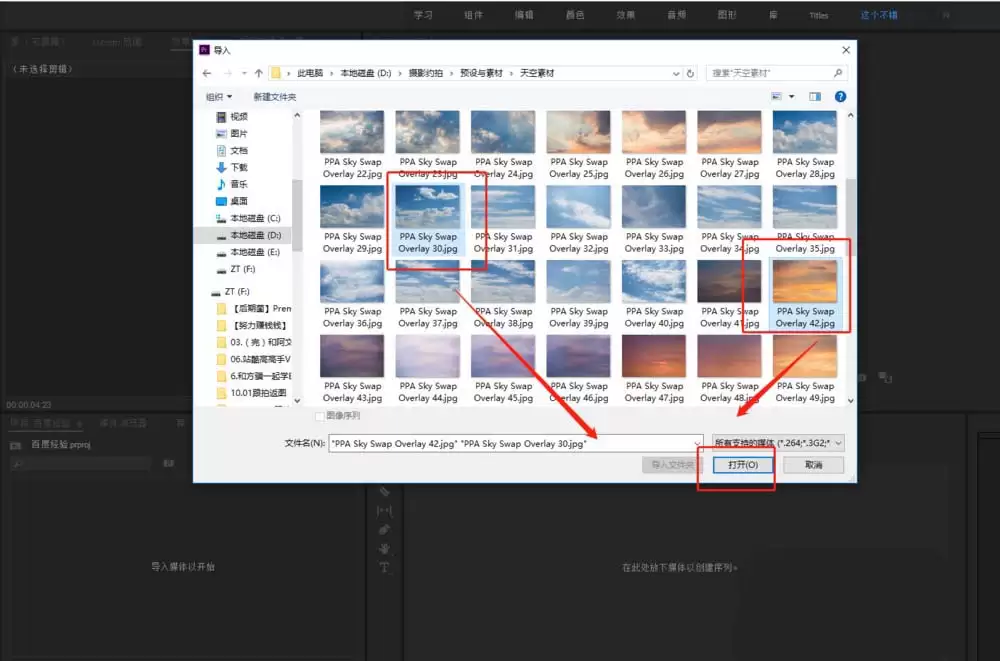Viewport: 1000px width, 661px height.
Task: Select 本地磁盘 (C:) in sidebar
Action: tap(247, 218)
